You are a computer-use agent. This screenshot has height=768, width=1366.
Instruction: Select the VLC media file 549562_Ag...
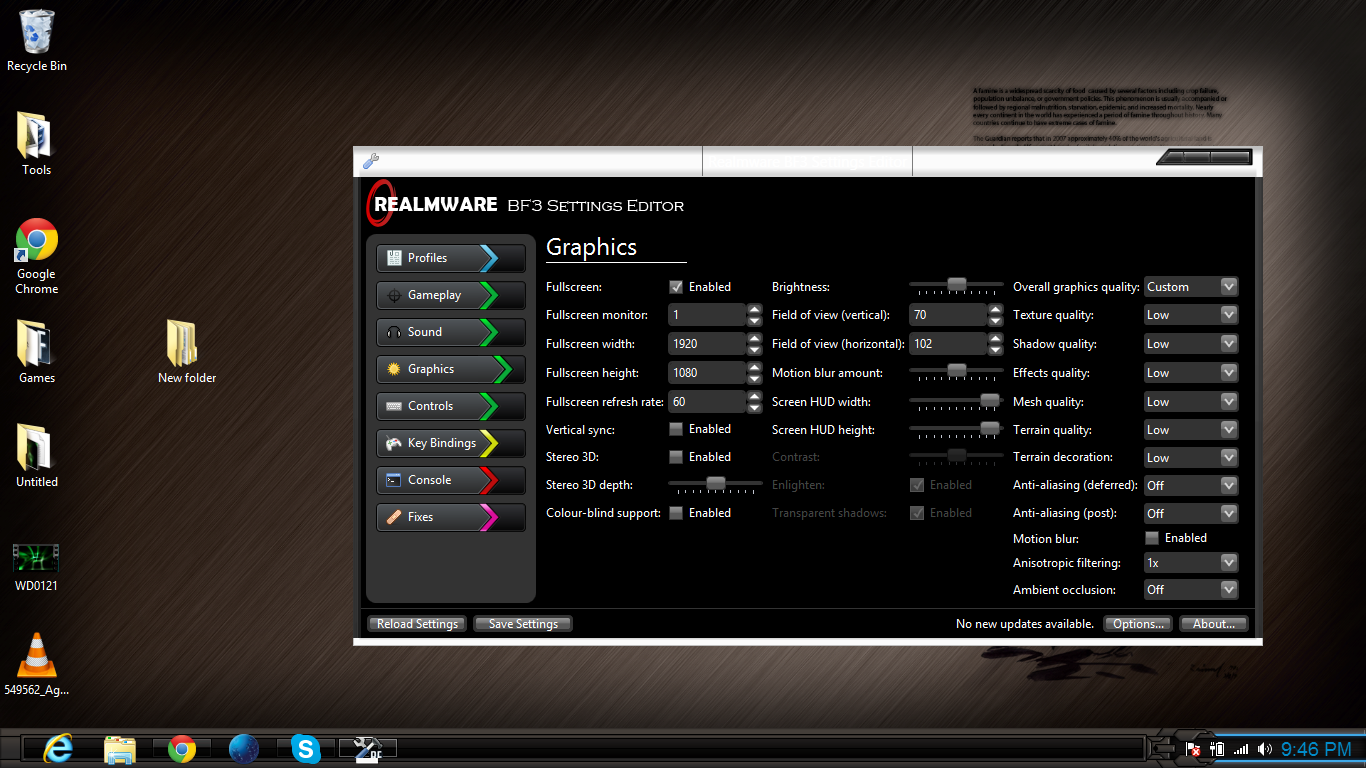(37, 664)
